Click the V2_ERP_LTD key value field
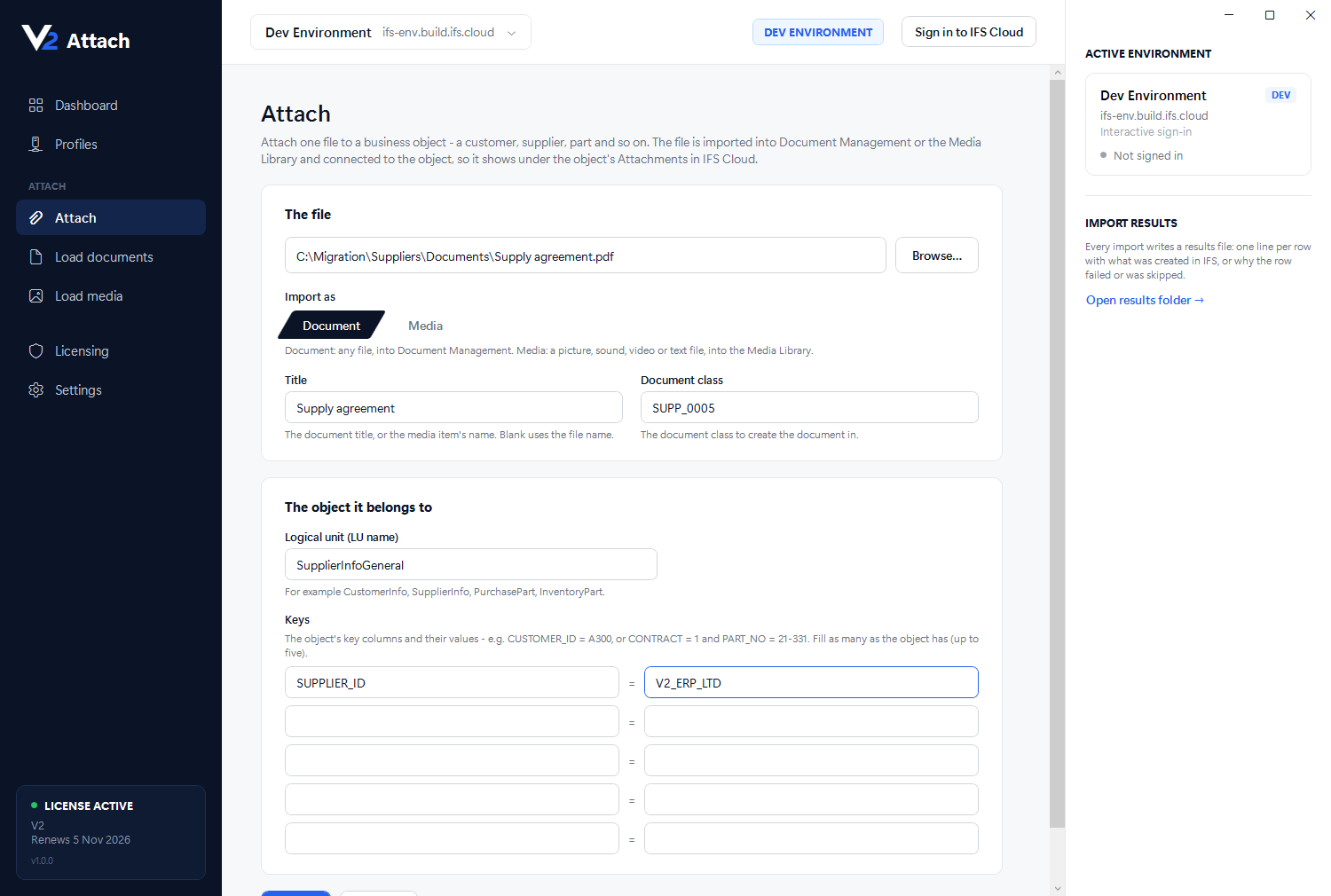Image resolution: width=1331 pixels, height=896 pixels. point(811,683)
